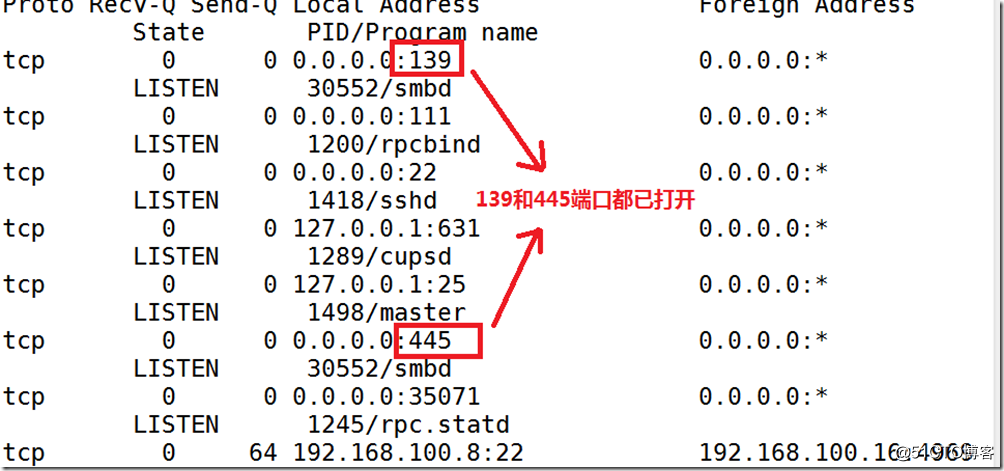Click the Send-Q value 64
This screenshot has height=471, width=1004.
263,453
